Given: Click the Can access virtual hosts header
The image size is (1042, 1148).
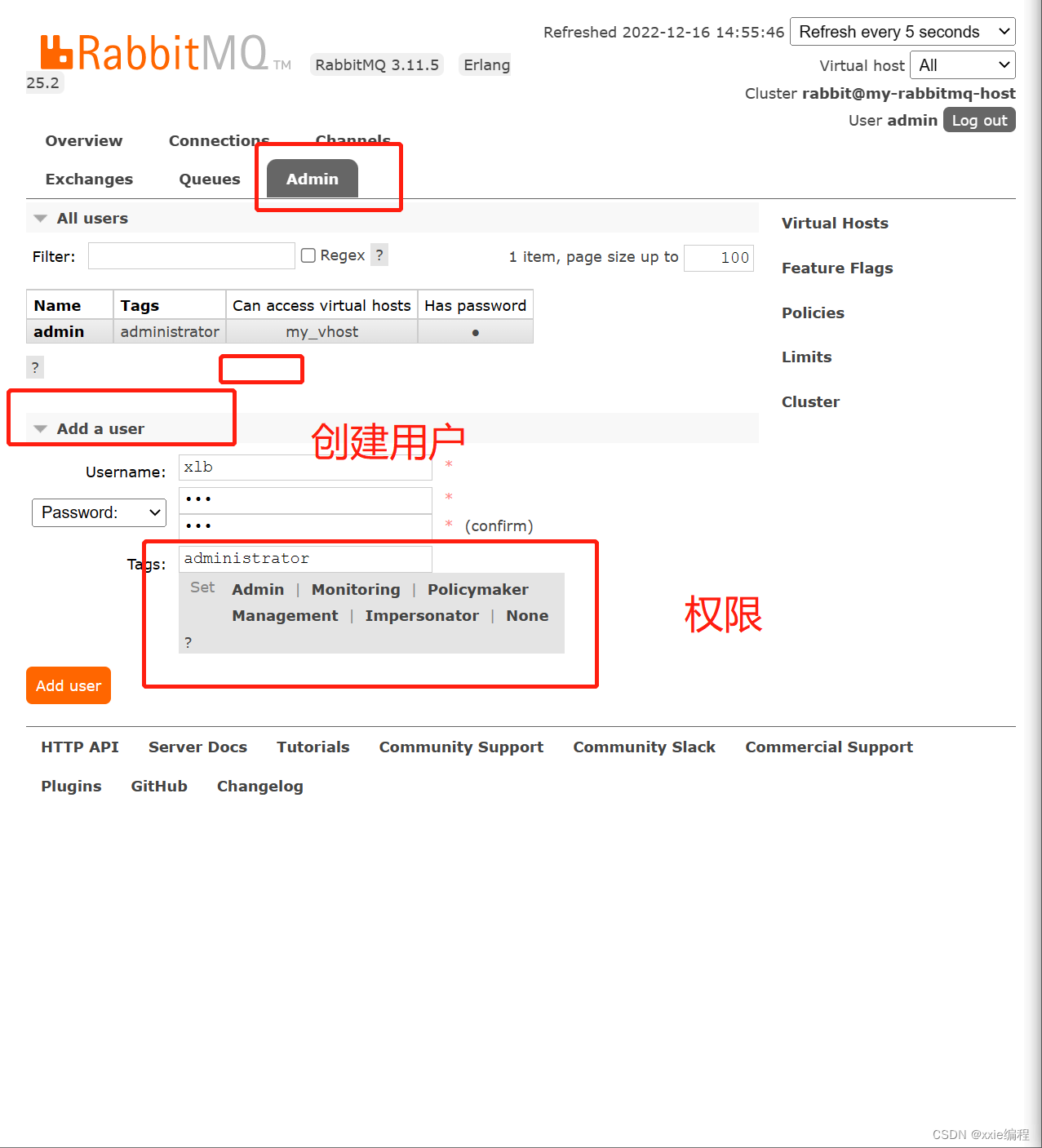Looking at the screenshot, I should coord(321,305).
